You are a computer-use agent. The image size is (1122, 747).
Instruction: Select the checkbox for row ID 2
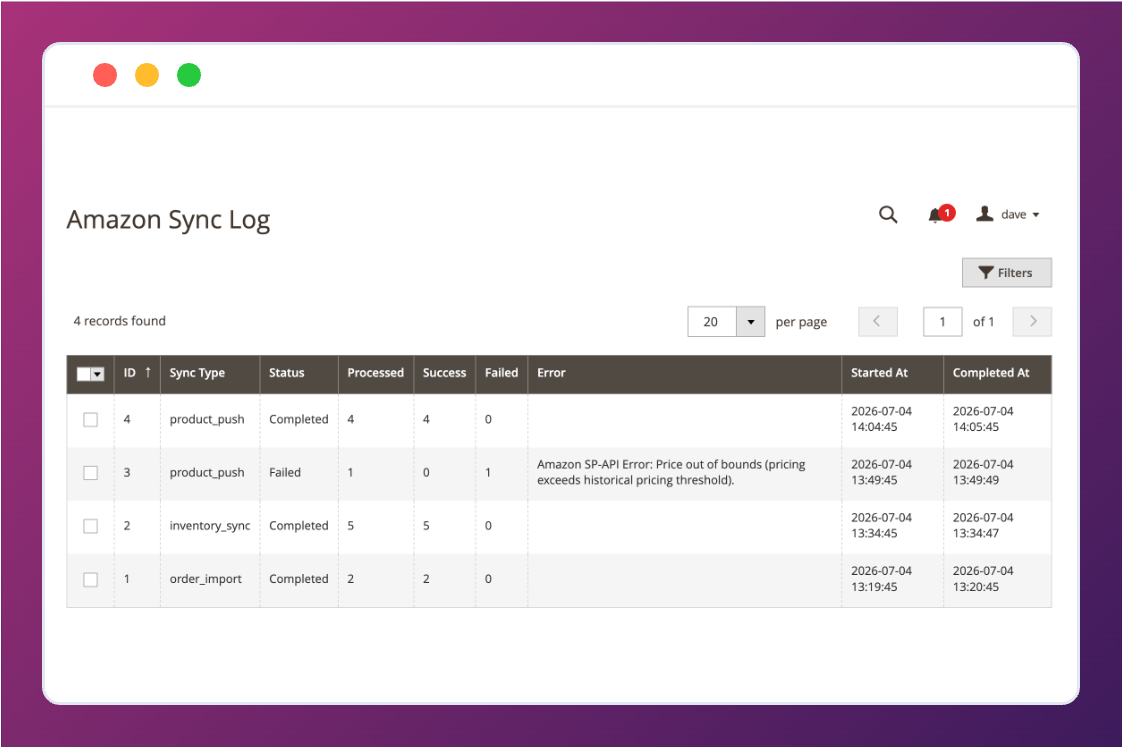(x=90, y=526)
